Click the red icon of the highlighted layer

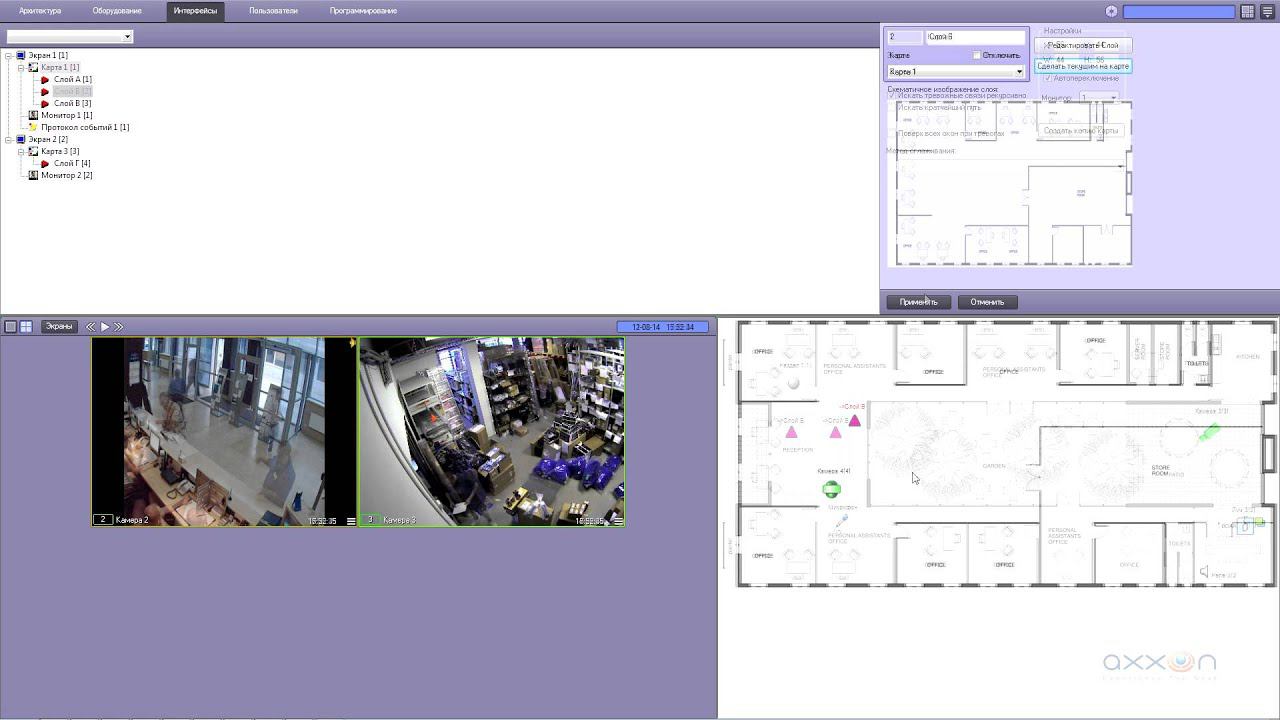point(45,91)
